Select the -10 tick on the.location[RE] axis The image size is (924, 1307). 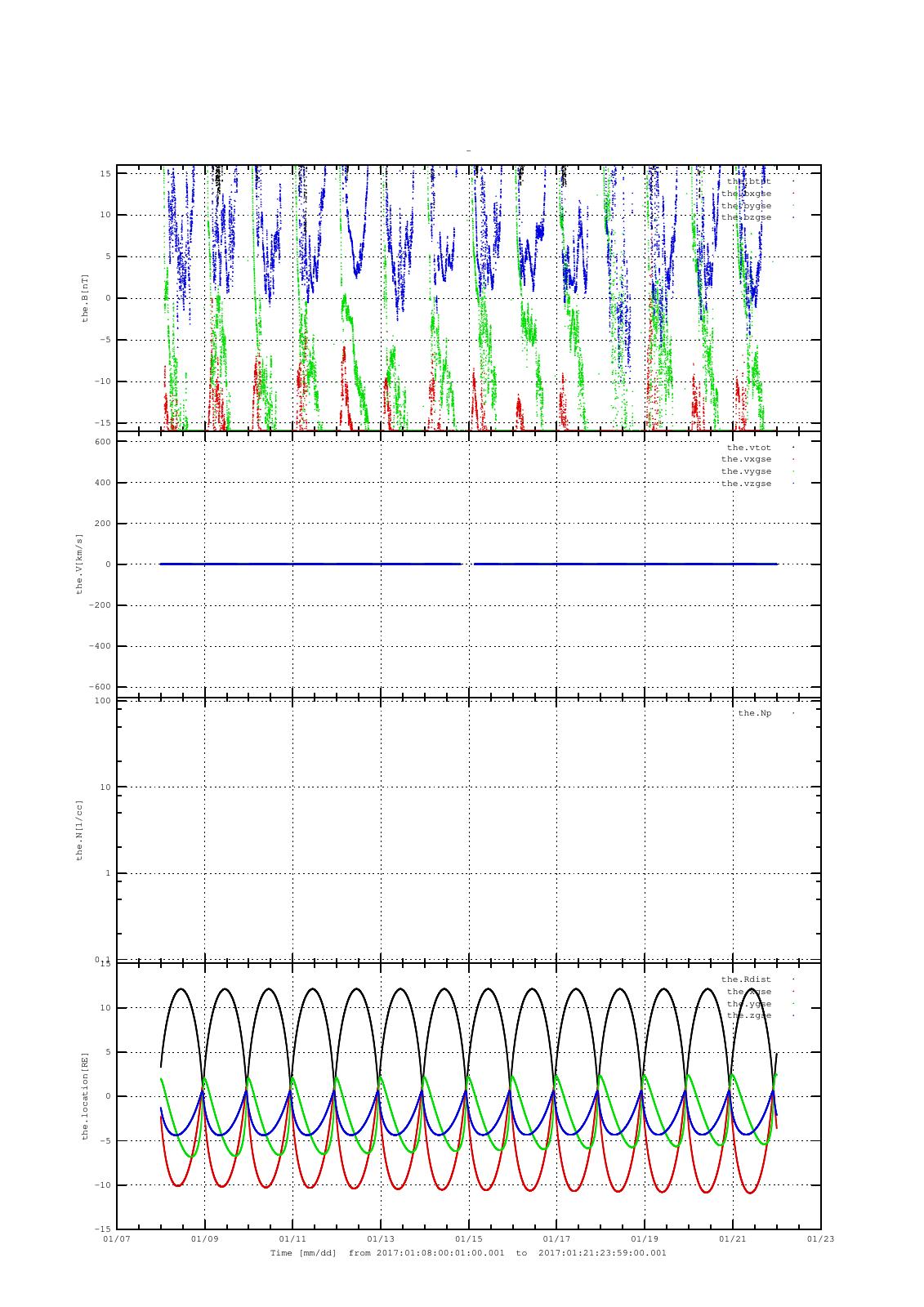(x=102, y=1185)
